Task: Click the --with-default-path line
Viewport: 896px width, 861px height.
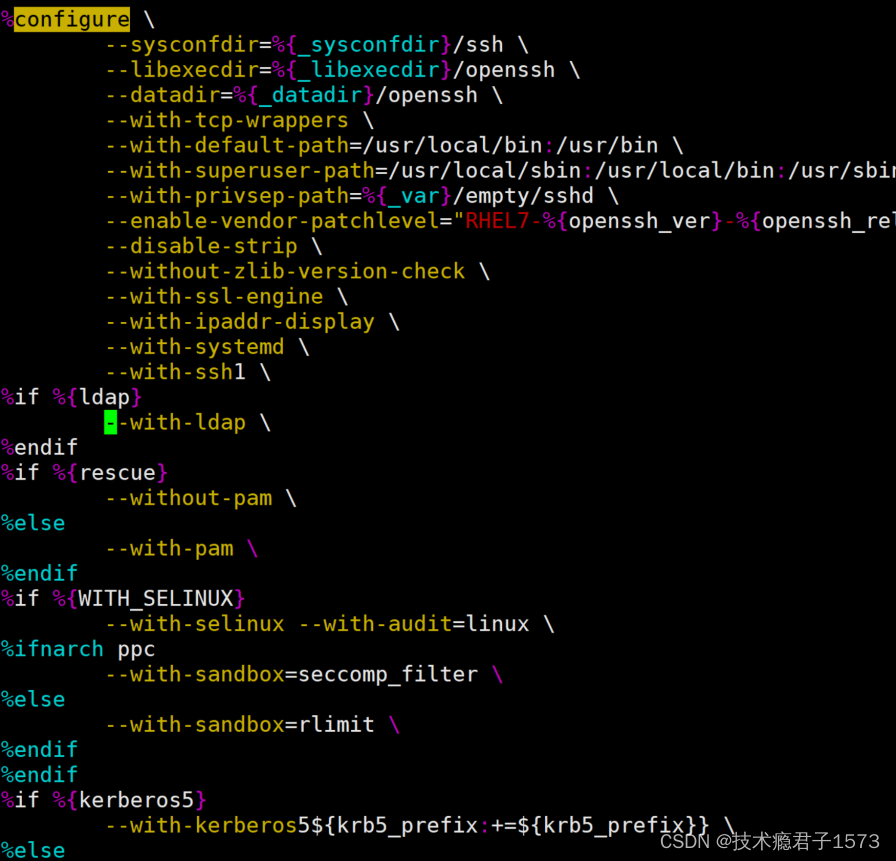Action: pyautogui.click(x=394, y=145)
